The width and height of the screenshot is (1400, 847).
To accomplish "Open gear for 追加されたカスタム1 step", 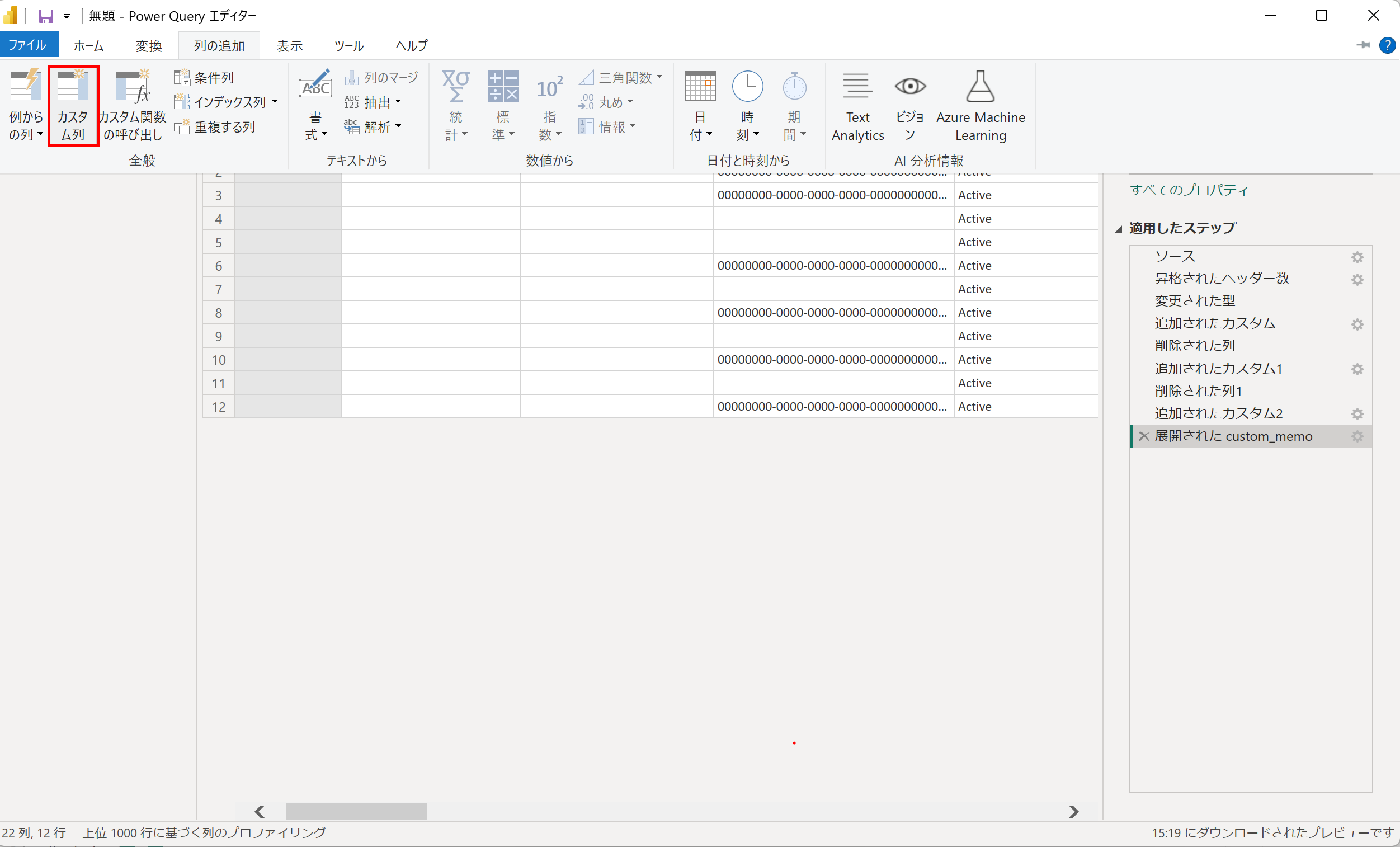I will pyautogui.click(x=1357, y=369).
